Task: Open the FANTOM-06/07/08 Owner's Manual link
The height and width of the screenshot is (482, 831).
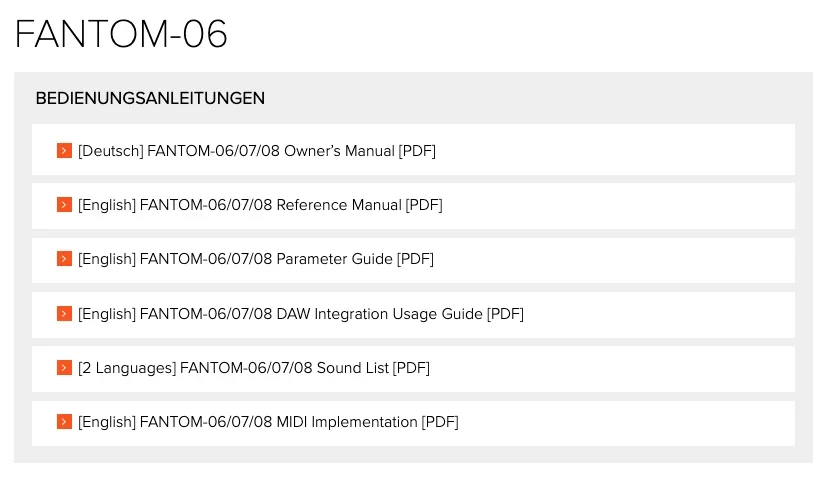Action: point(270,151)
